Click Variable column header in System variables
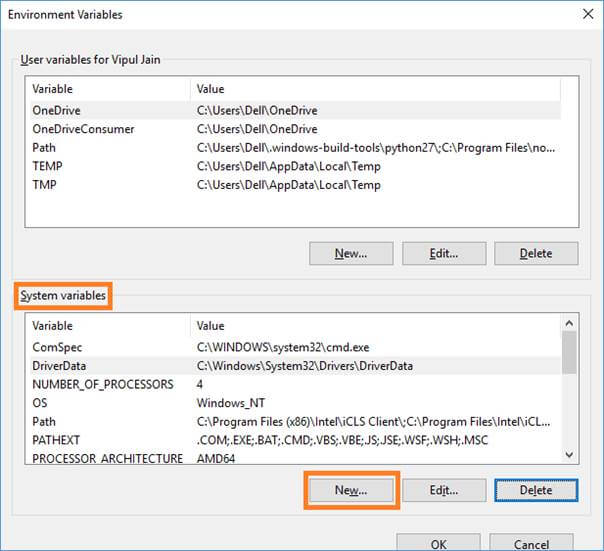Image resolution: width=604 pixels, height=551 pixels. 109,326
